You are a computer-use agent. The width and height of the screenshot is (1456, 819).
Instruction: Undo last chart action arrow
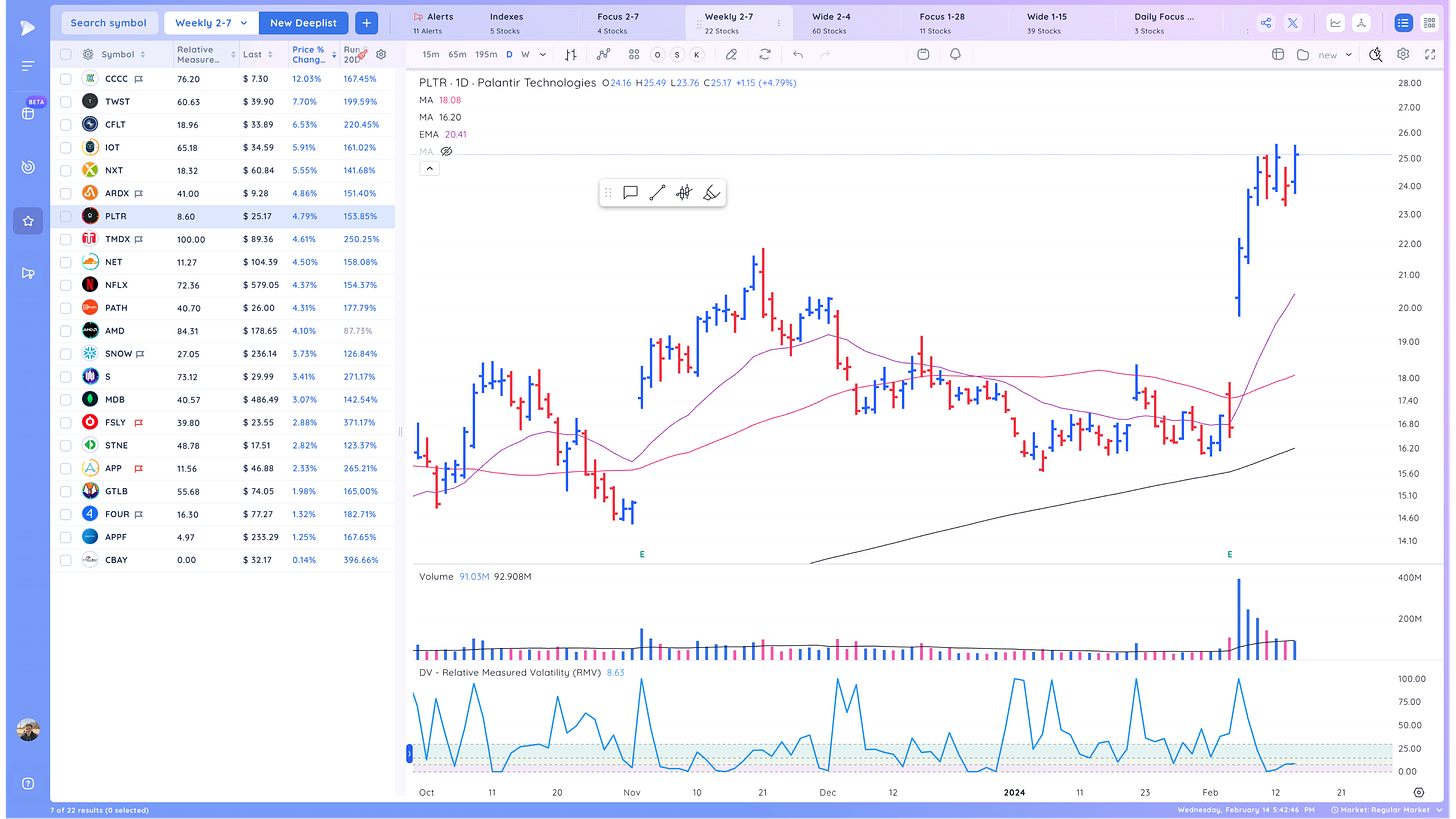(x=797, y=54)
